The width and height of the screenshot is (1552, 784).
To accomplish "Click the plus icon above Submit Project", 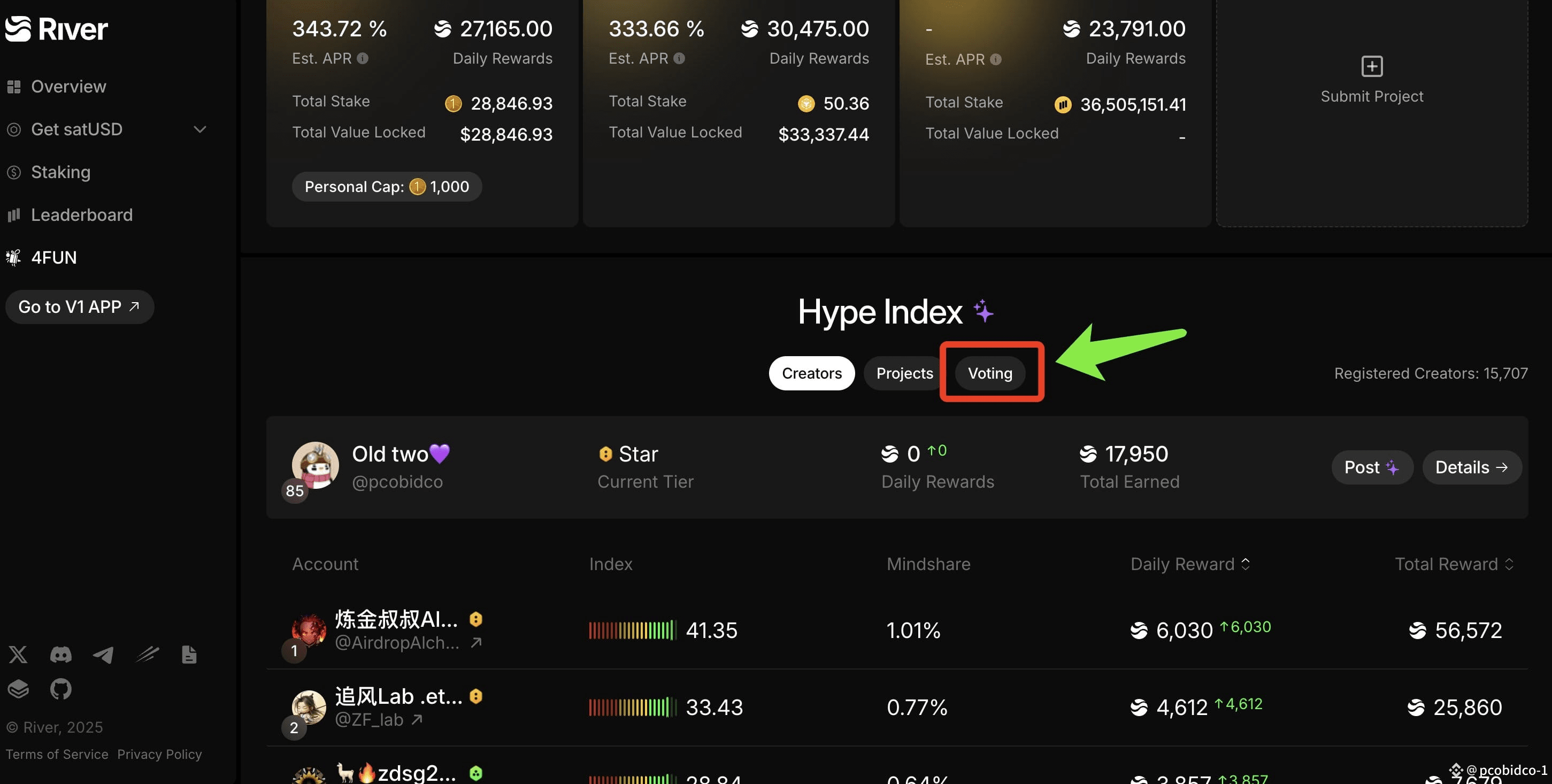I will click(x=1372, y=66).
